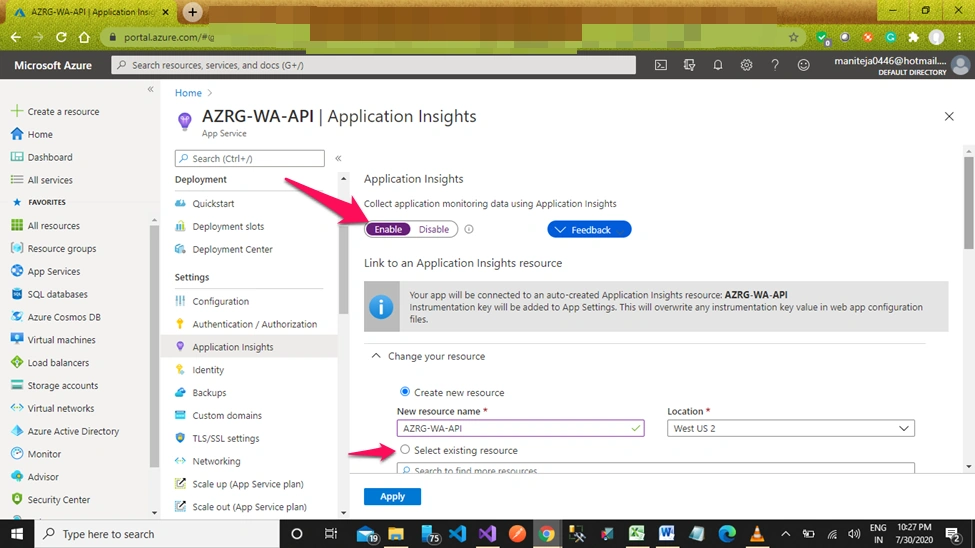Open Visual Studio from taskbar
Screen dimensions: 975x548
(x=488, y=534)
